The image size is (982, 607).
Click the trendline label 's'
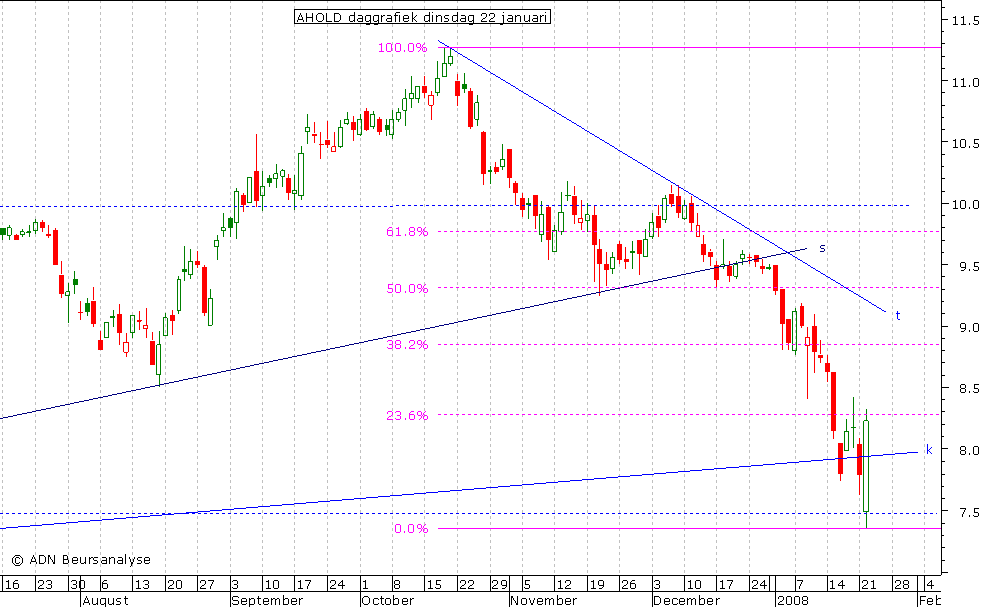(822, 249)
